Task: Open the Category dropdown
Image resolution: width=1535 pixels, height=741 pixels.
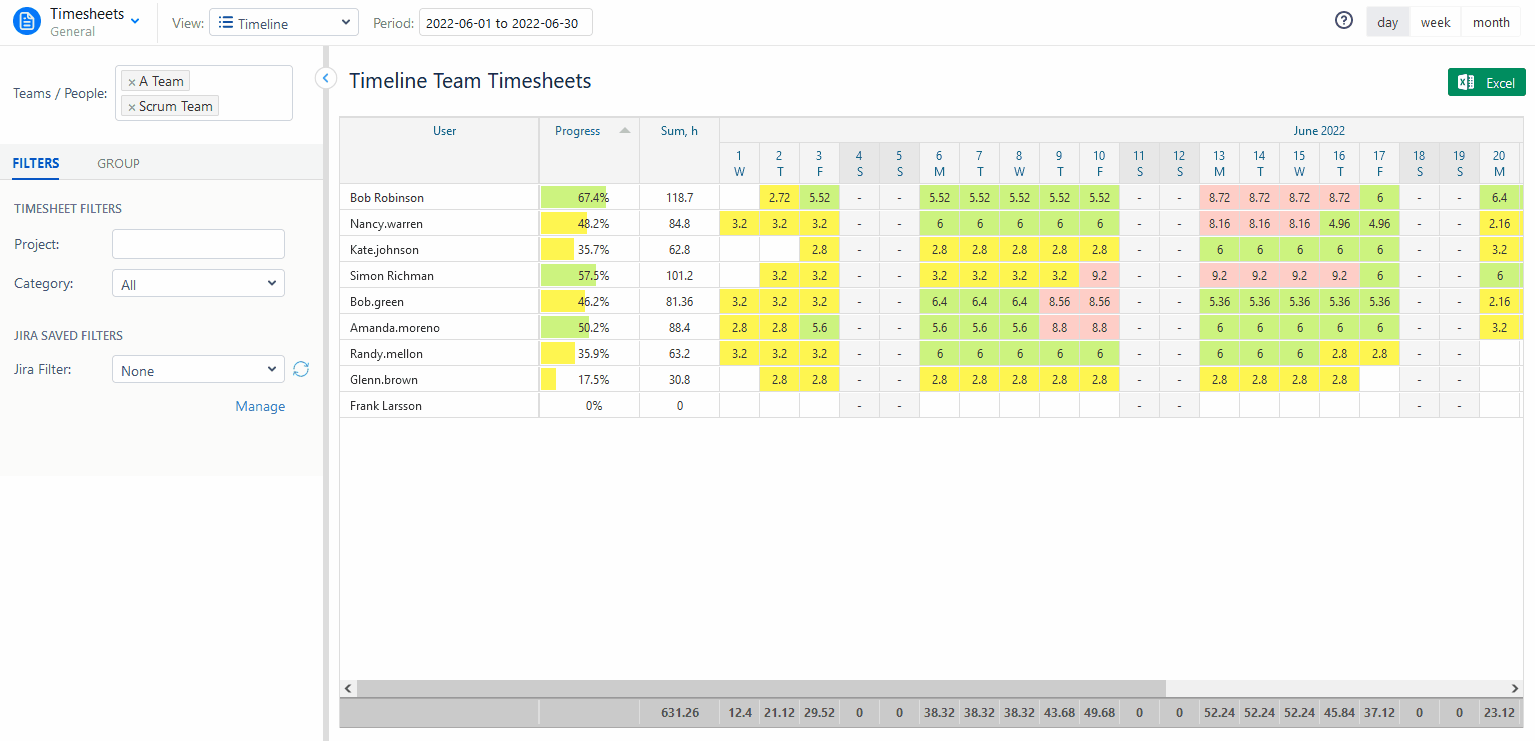Action: click(x=198, y=284)
